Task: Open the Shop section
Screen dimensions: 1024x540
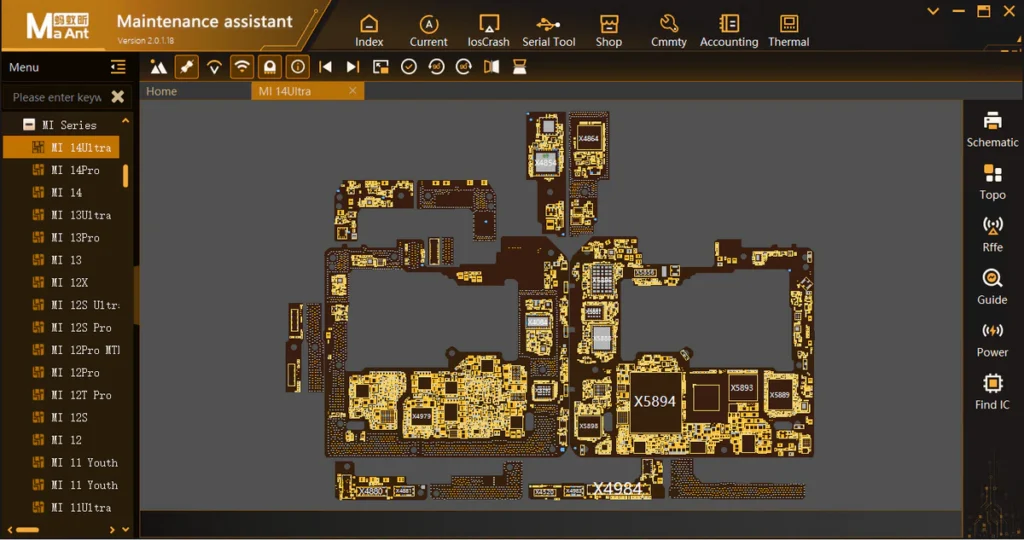Action: 609,31
